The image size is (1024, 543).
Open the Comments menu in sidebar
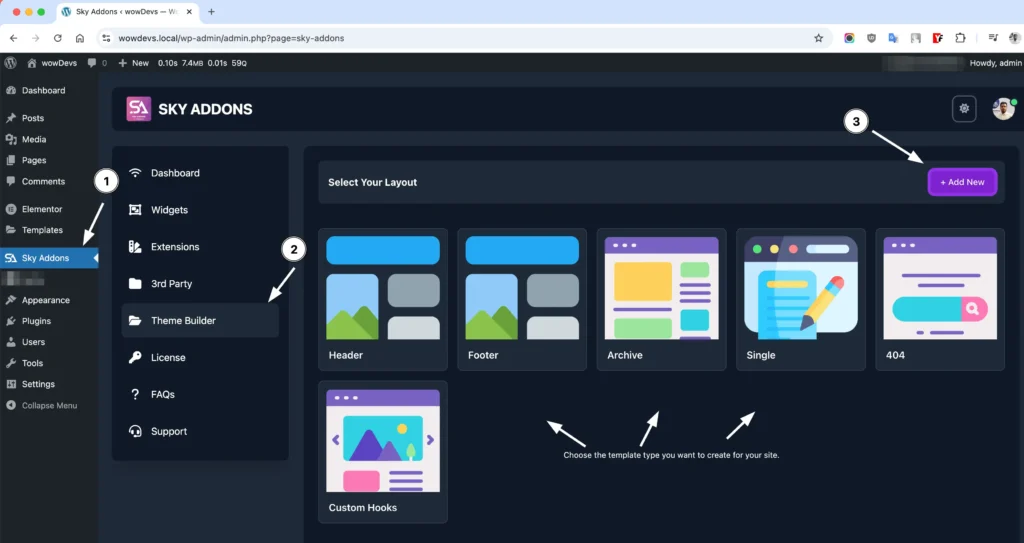(x=49, y=182)
